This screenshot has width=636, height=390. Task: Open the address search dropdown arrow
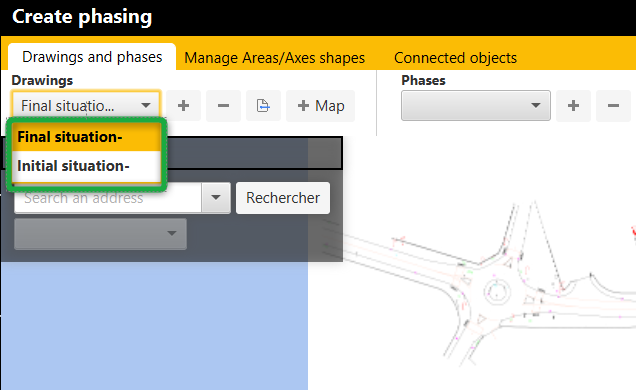point(216,197)
